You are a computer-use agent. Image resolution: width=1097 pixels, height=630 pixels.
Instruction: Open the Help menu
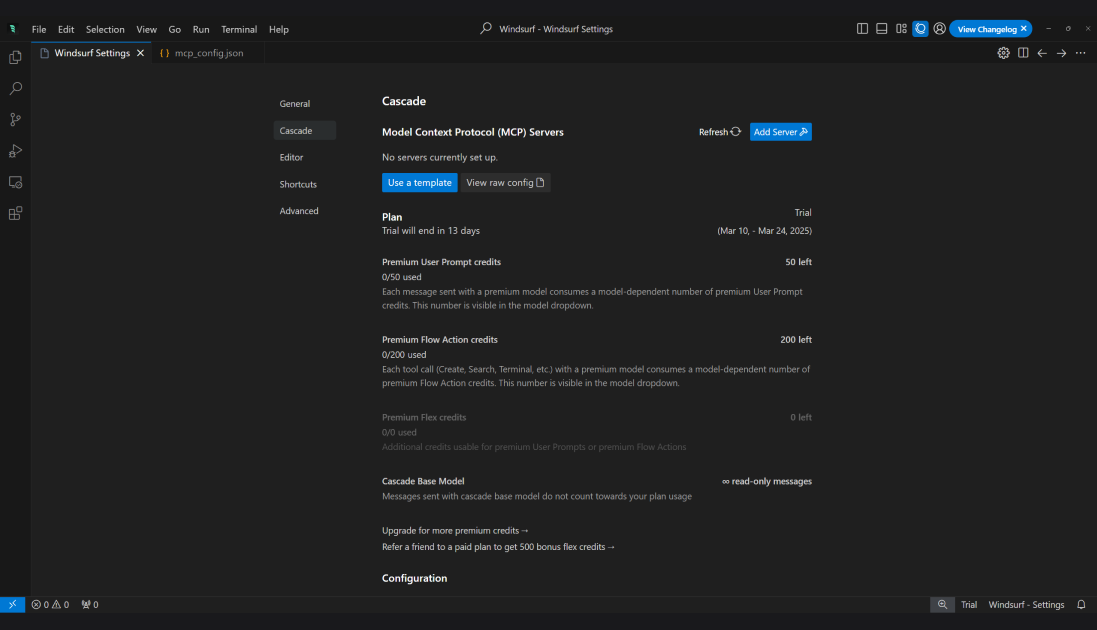278,29
